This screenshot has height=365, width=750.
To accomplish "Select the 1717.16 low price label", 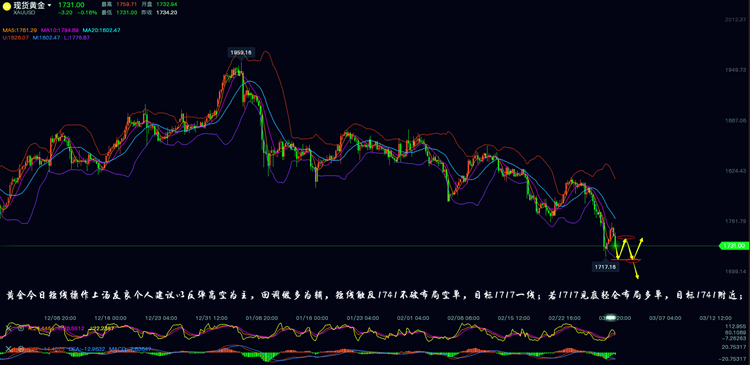I will pyautogui.click(x=606, y=267).
